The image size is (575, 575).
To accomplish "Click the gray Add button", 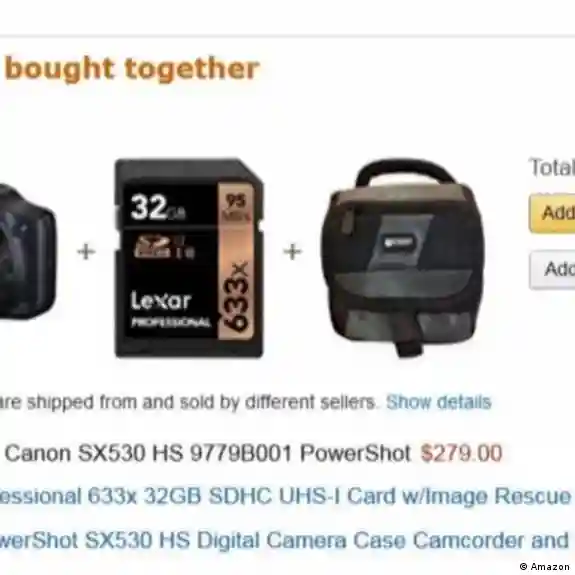I will (x=552, y=270).
